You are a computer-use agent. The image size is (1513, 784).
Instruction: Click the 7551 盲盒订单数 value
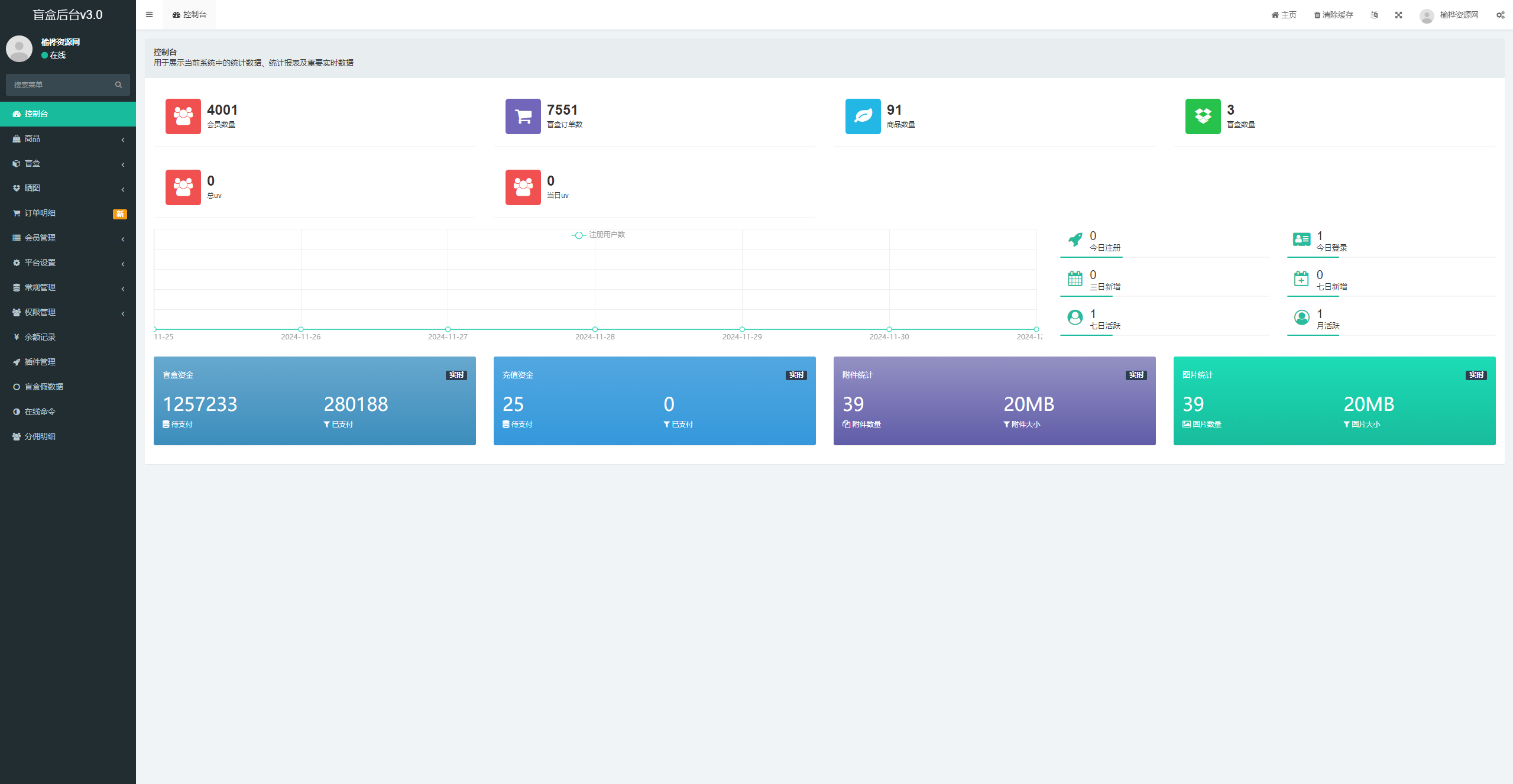pyautogui.click(x=562, y=110)
